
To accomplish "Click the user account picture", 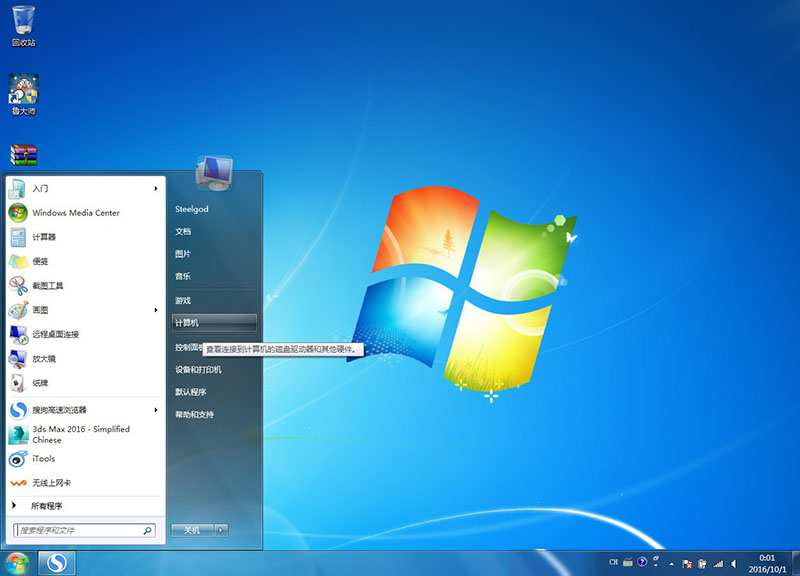I will [214, 172].
